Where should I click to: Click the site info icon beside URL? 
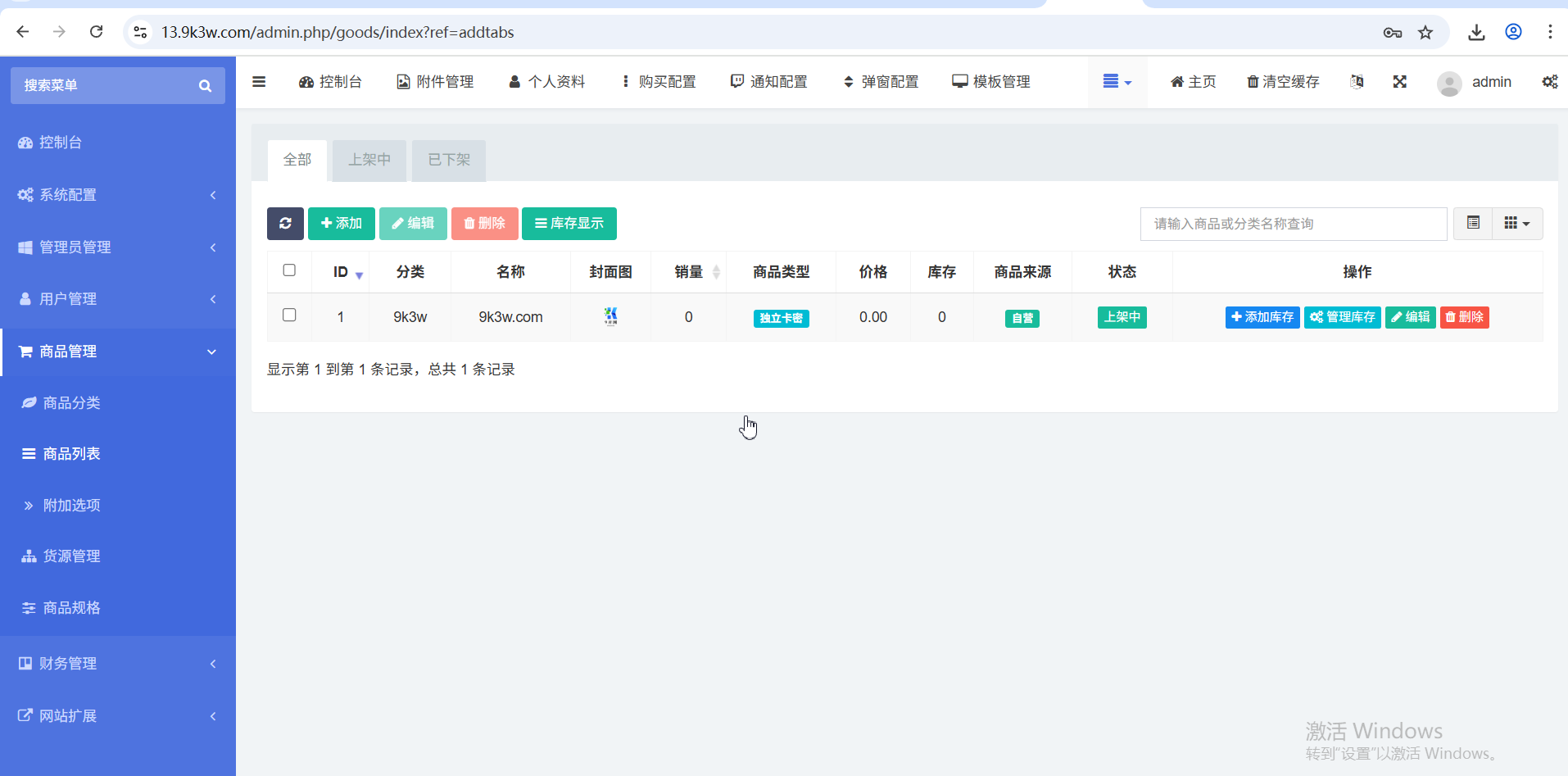click(x=140, y=32)
